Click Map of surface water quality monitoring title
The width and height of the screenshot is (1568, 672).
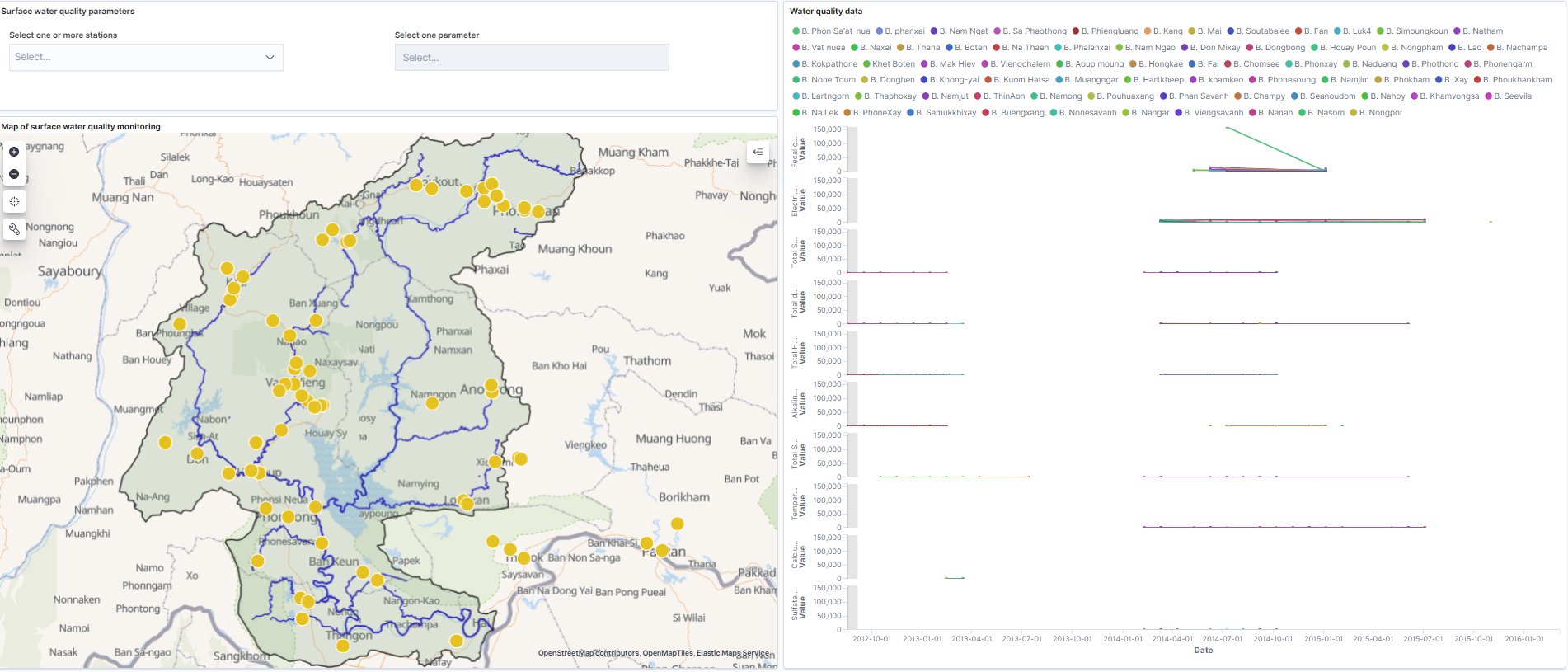pyautogui.click(x=81, y=126)
